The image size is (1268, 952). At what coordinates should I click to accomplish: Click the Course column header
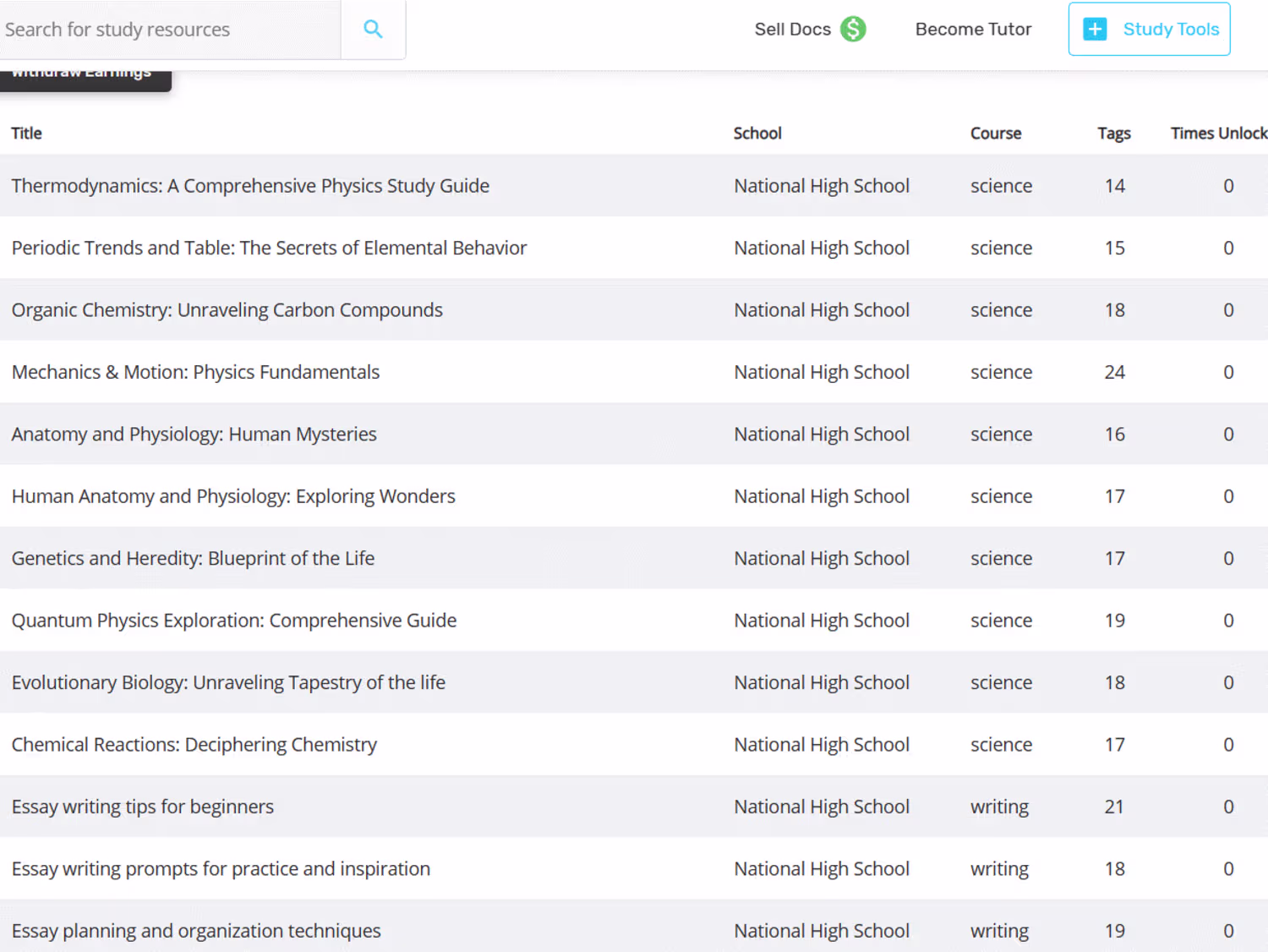[x=996, y=134]
